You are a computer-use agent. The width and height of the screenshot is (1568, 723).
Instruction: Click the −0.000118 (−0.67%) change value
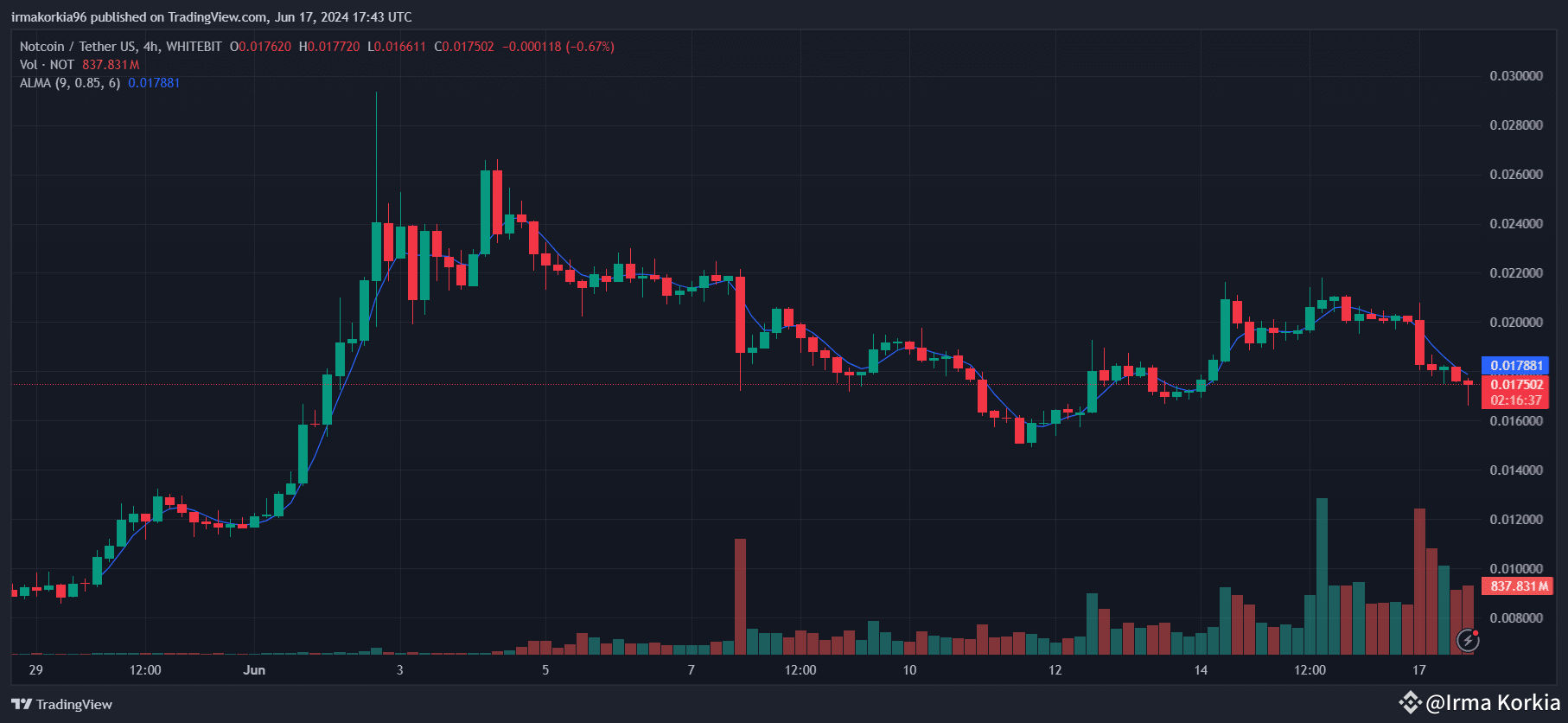pyautogui.click(x=558, y=47)
